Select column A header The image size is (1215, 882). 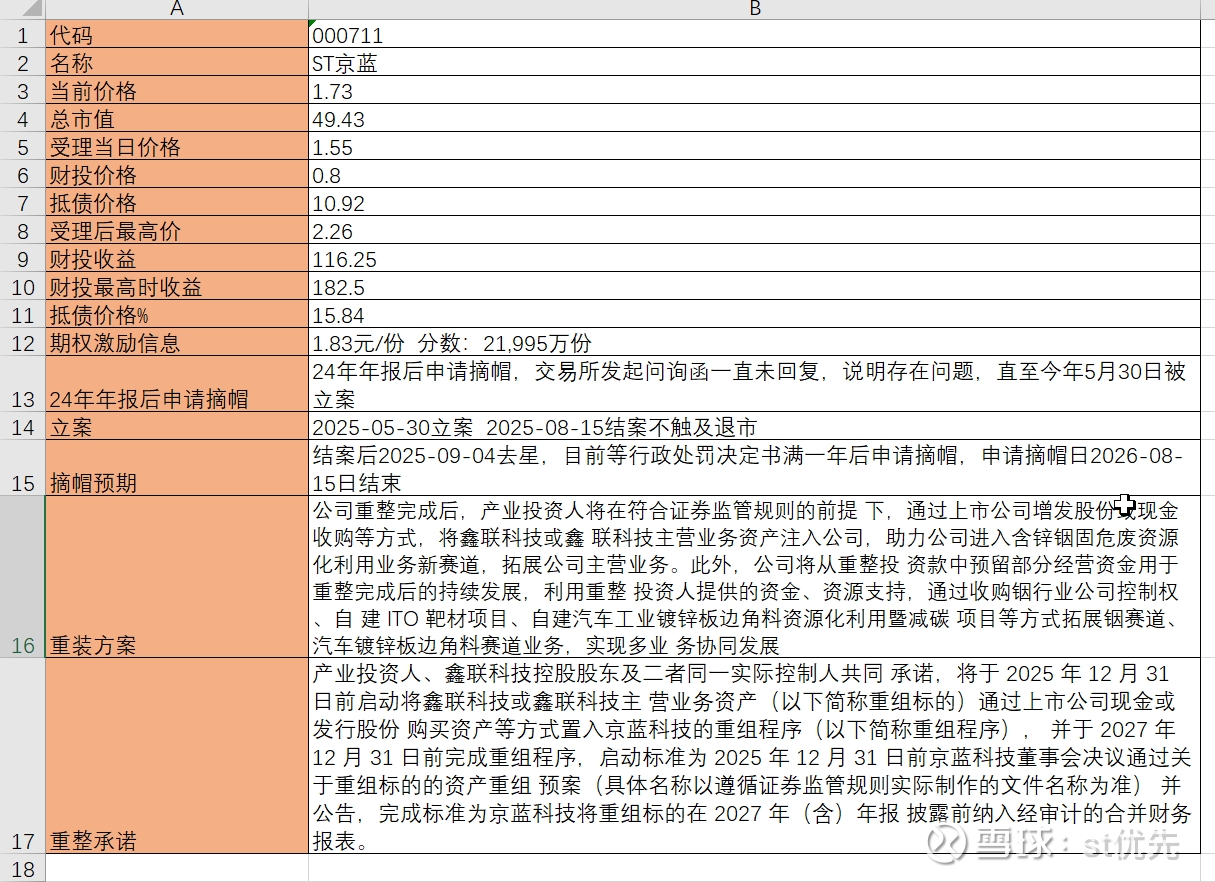(177, 9)
